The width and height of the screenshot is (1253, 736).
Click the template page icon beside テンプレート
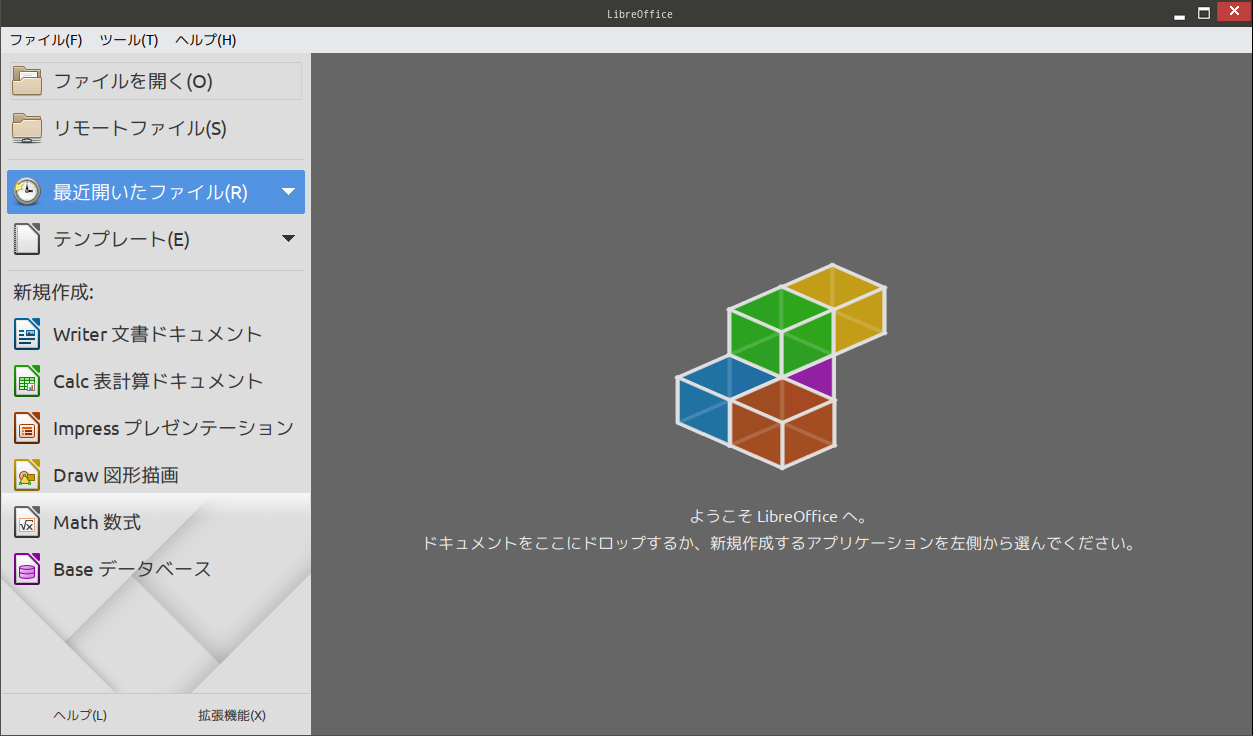pyautogui.click(x=27, y=239)
